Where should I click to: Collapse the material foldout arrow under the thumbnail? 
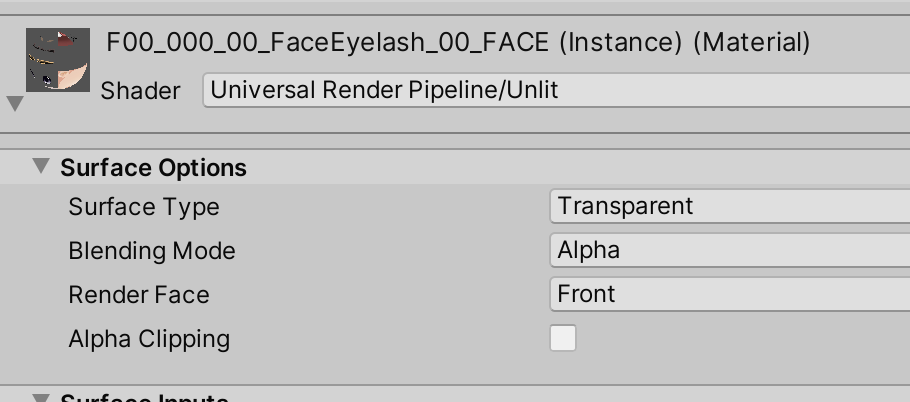tap(15, 104)
